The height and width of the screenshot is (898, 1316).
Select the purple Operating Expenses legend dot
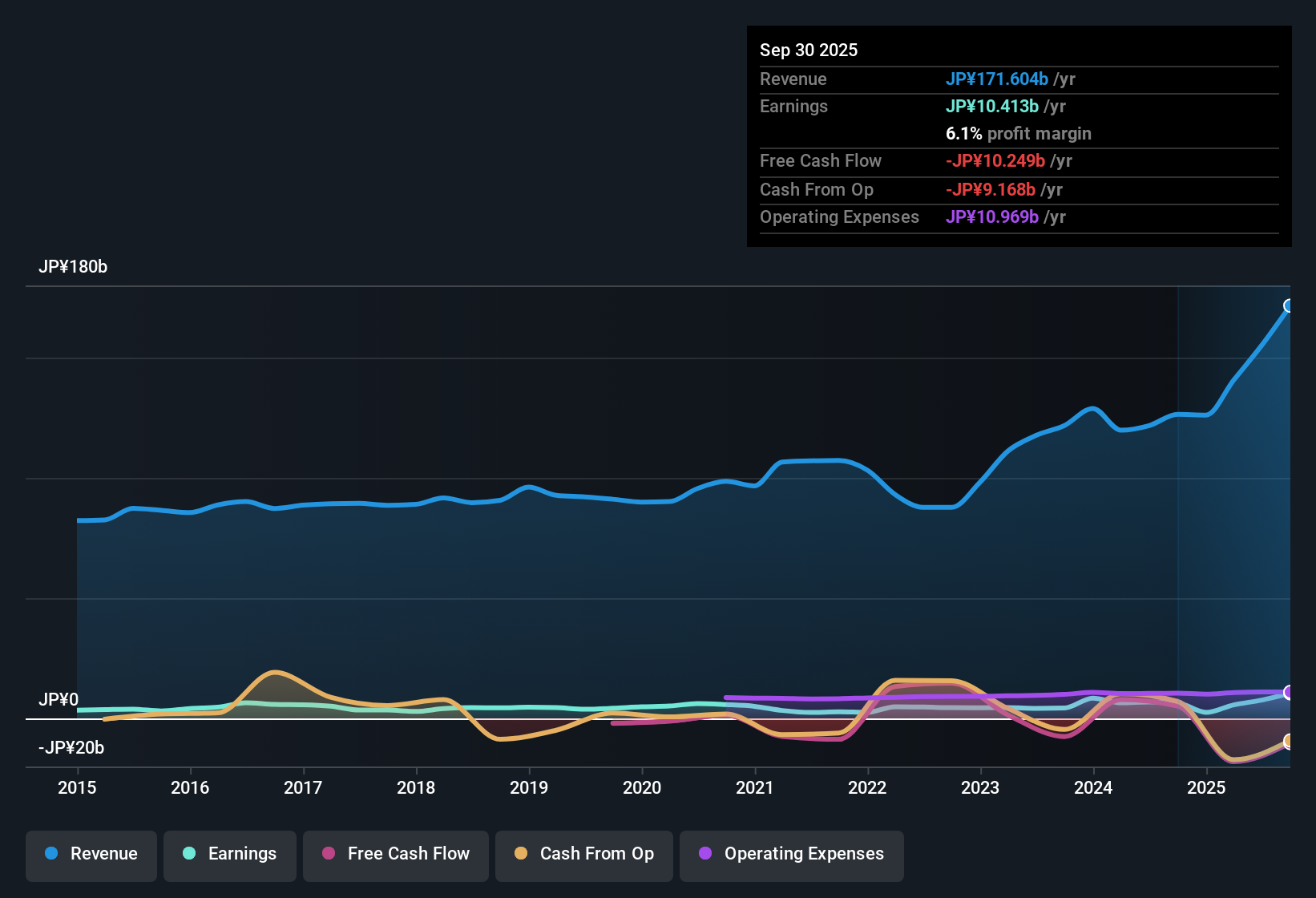tap(705, 854)
